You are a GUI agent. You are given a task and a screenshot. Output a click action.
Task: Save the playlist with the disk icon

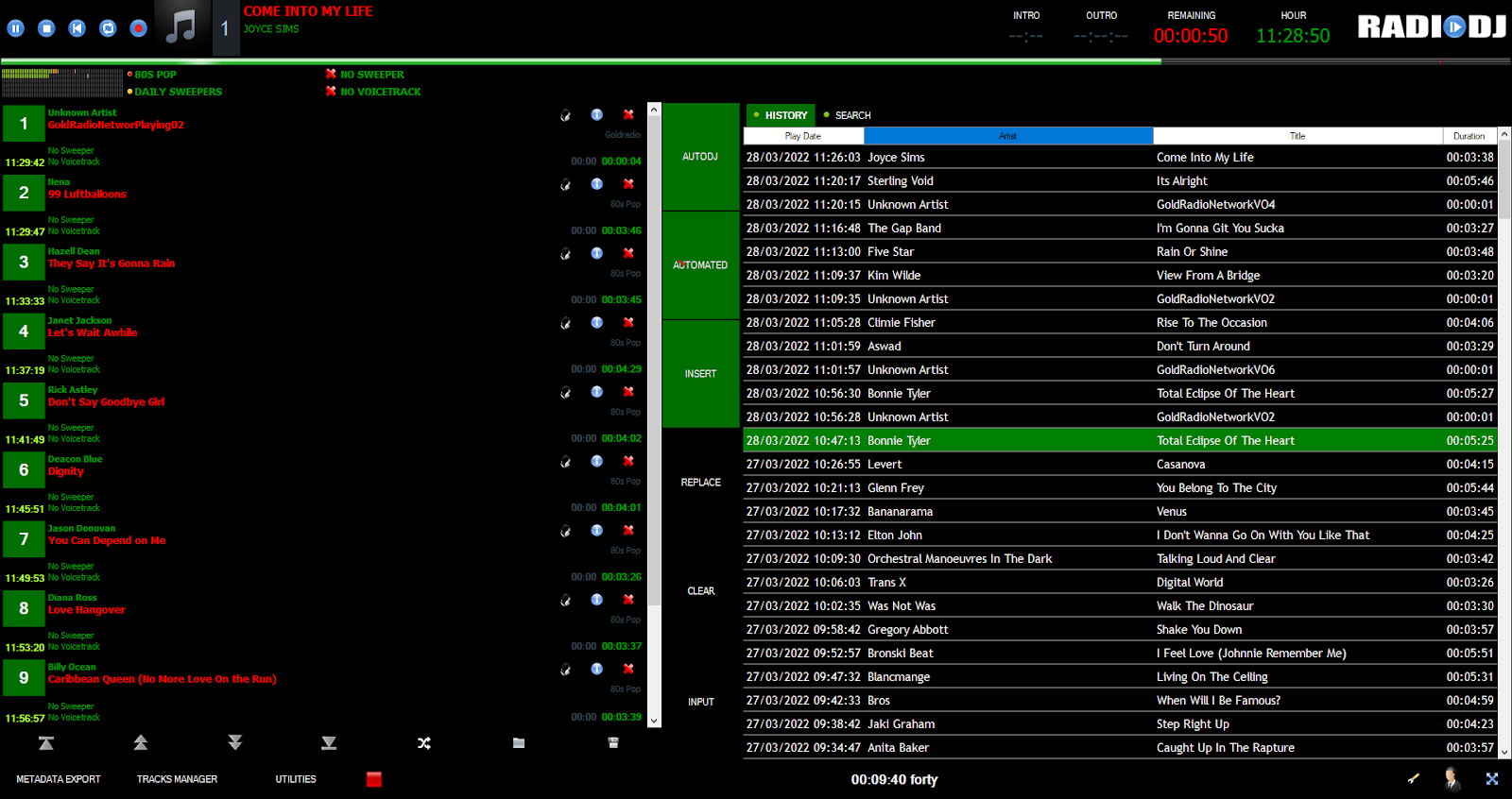point(613,743)
